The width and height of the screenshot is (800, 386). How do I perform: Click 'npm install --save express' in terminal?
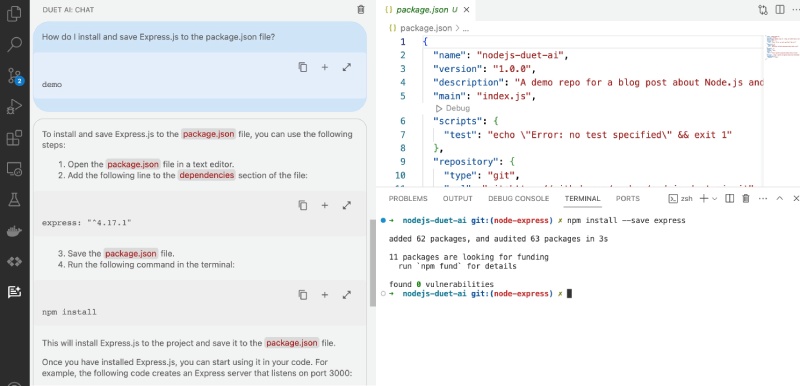(x=627, y=220)
